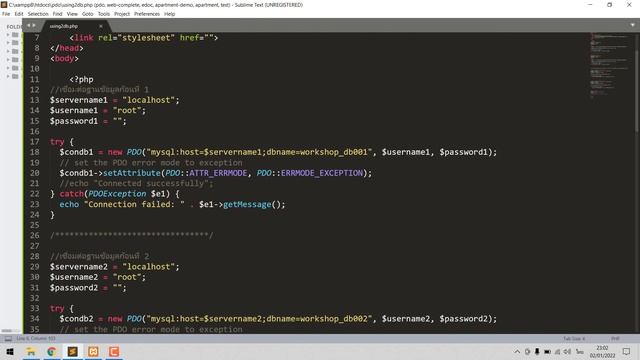The image size is (640, 360).
Task: Click the $password1 assignment line
Action: [x=88, y=121]
